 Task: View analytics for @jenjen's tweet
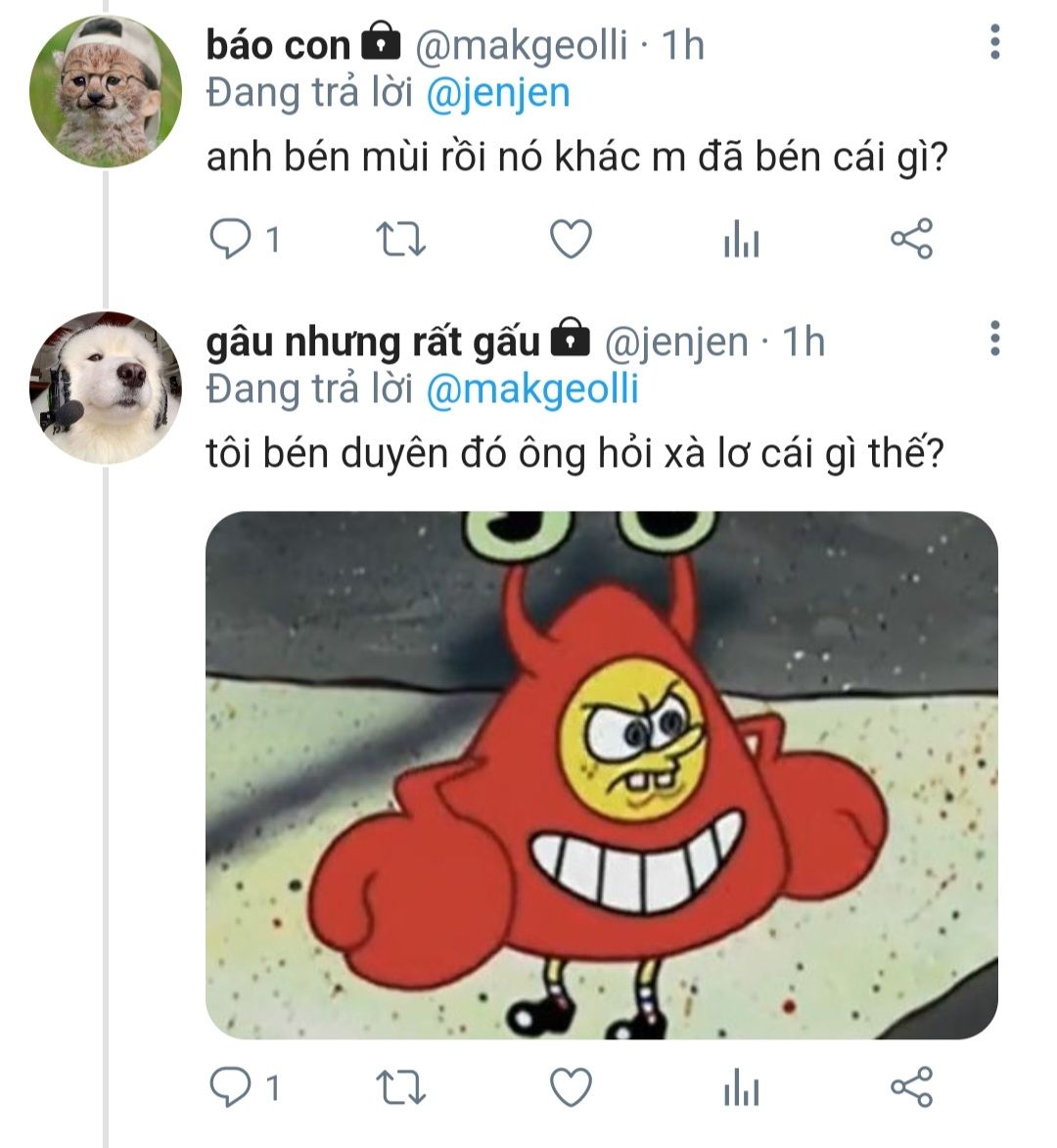coord(741,1088)
